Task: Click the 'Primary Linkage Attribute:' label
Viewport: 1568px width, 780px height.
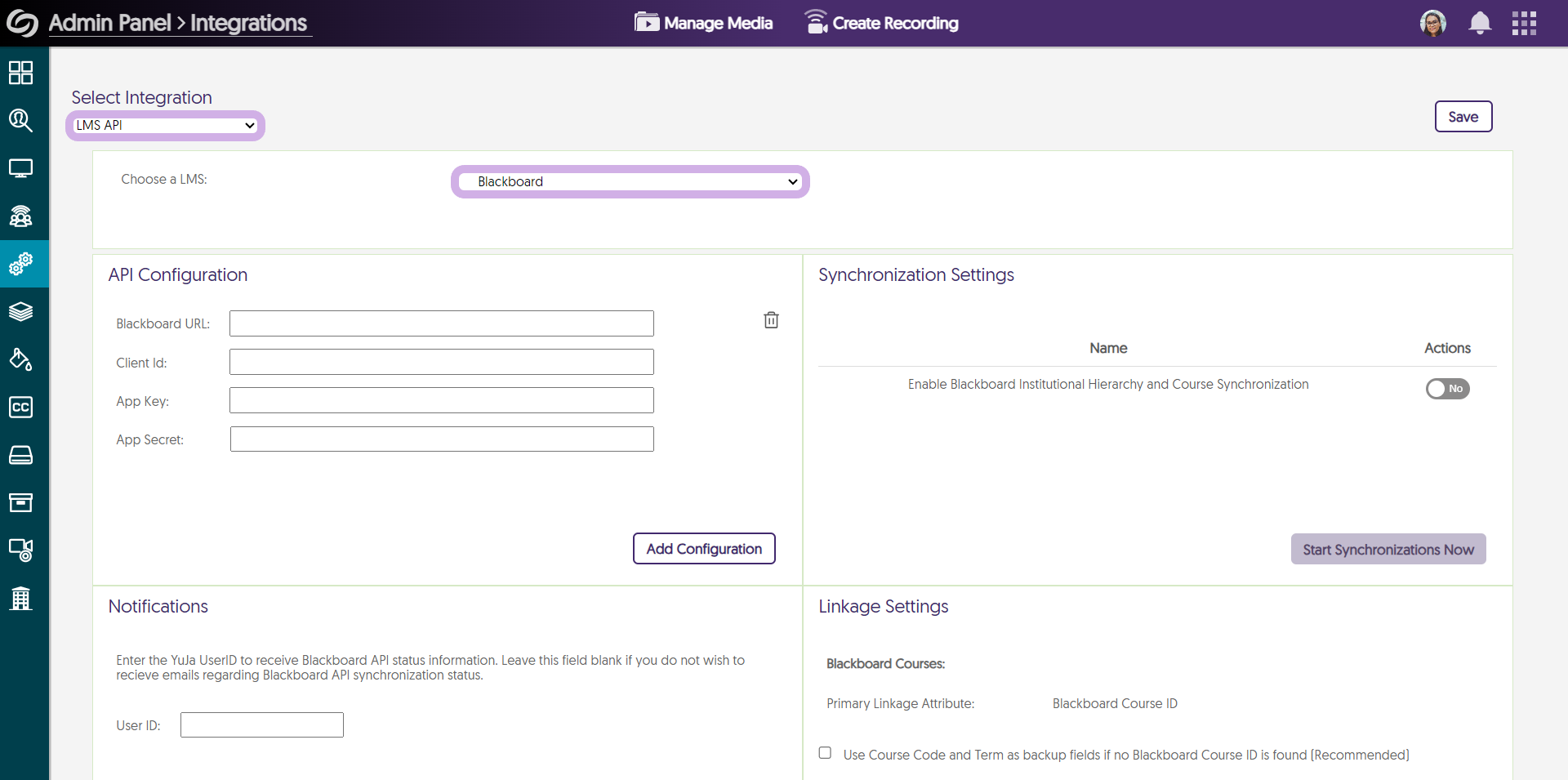Action: pos(901,704)
